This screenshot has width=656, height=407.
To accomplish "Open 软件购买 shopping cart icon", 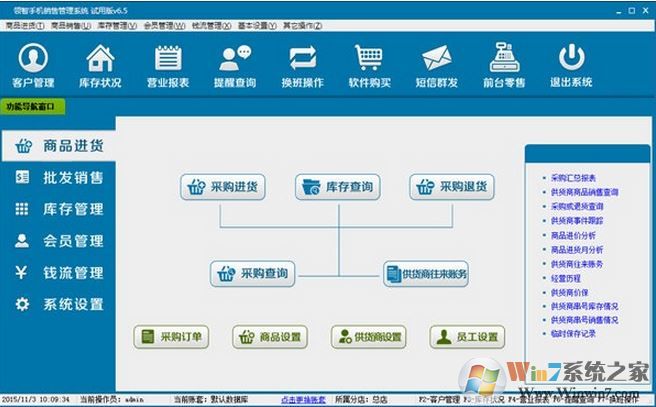I will [x=369, y=65].
